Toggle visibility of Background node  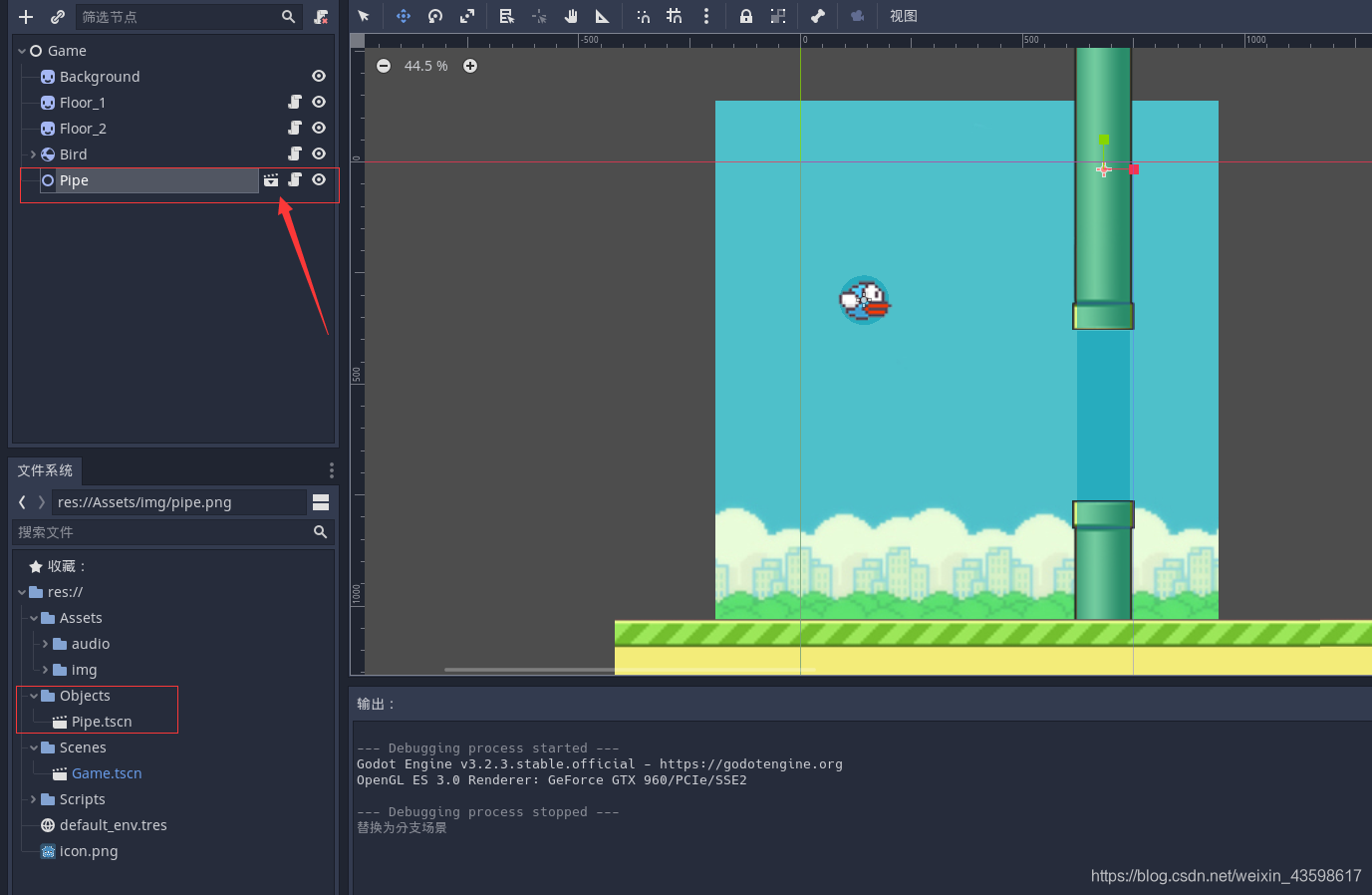coord(319,76)
